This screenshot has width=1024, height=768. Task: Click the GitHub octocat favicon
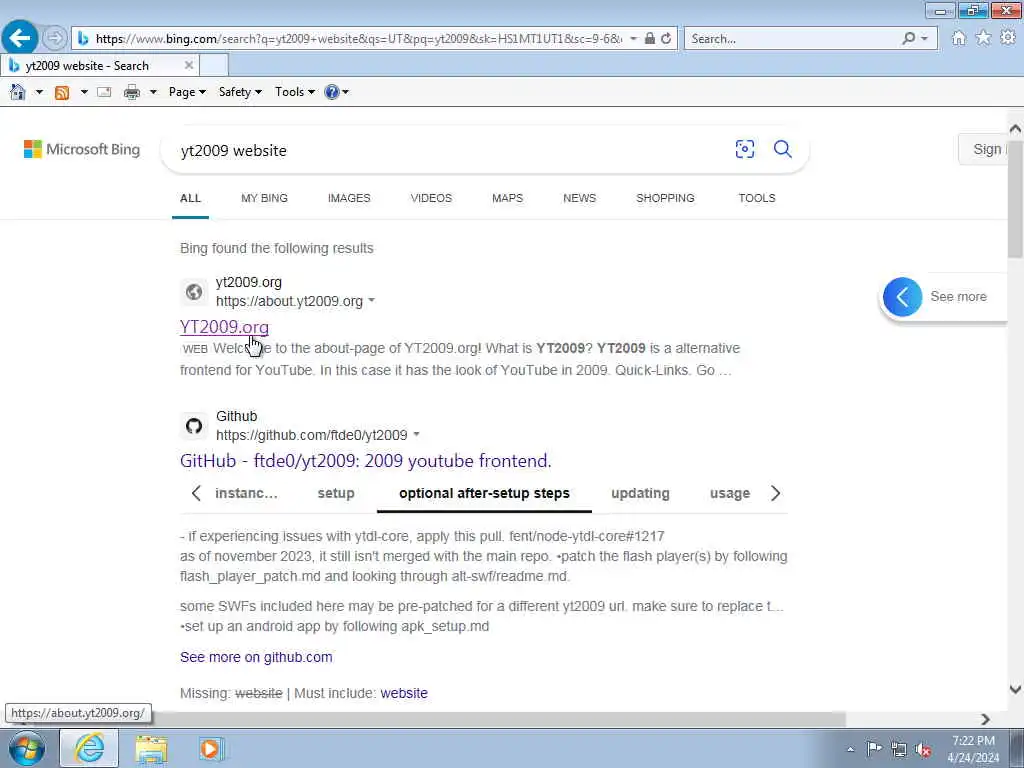click(x=194, y=426)
